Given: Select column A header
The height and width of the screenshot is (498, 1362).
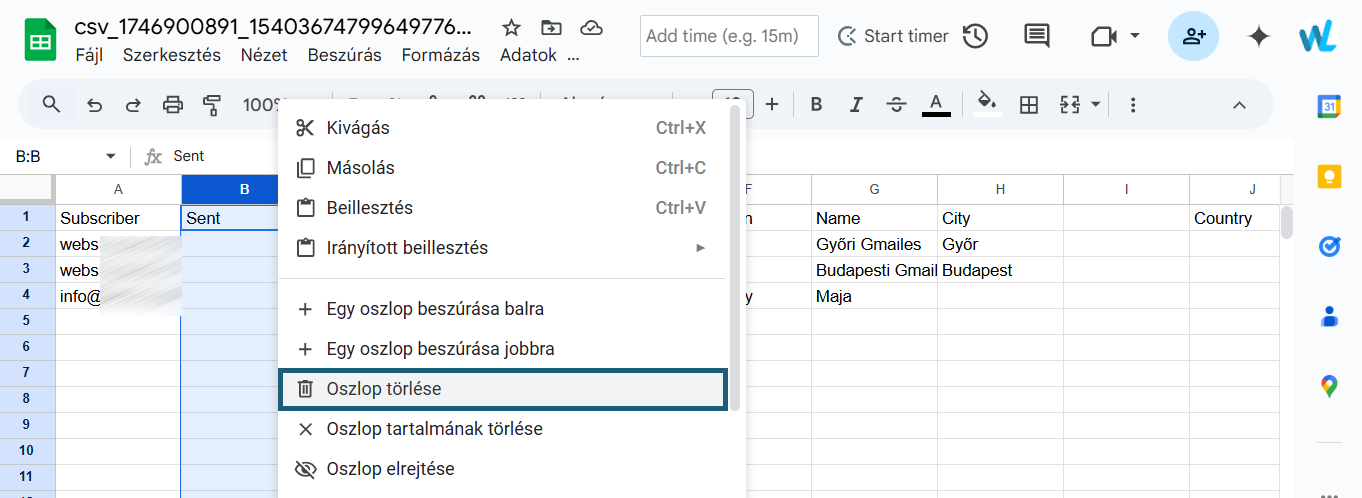Looking at the screenshot, I should click(x=118, y=189).
